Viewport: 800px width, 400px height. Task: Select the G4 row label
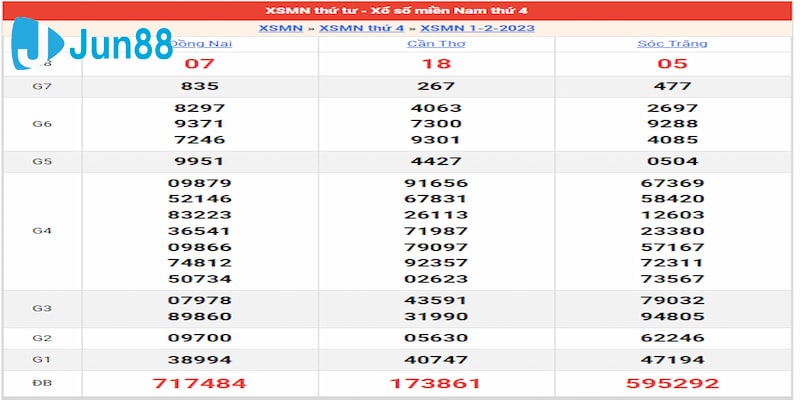[42, 230]
